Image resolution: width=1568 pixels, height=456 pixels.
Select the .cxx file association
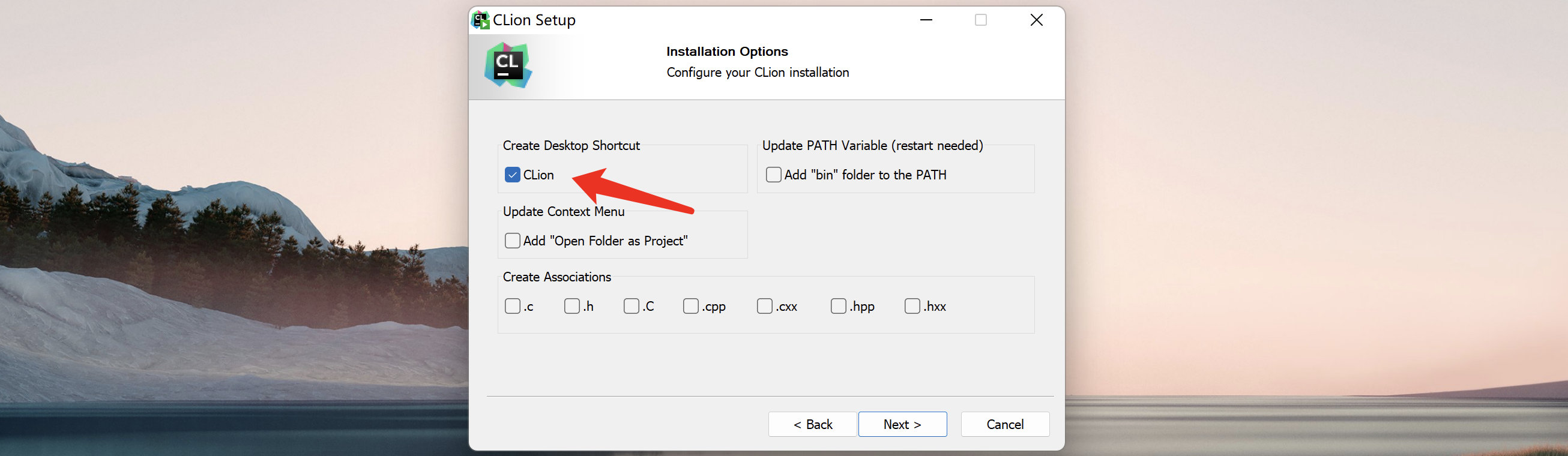coord(765,306)
